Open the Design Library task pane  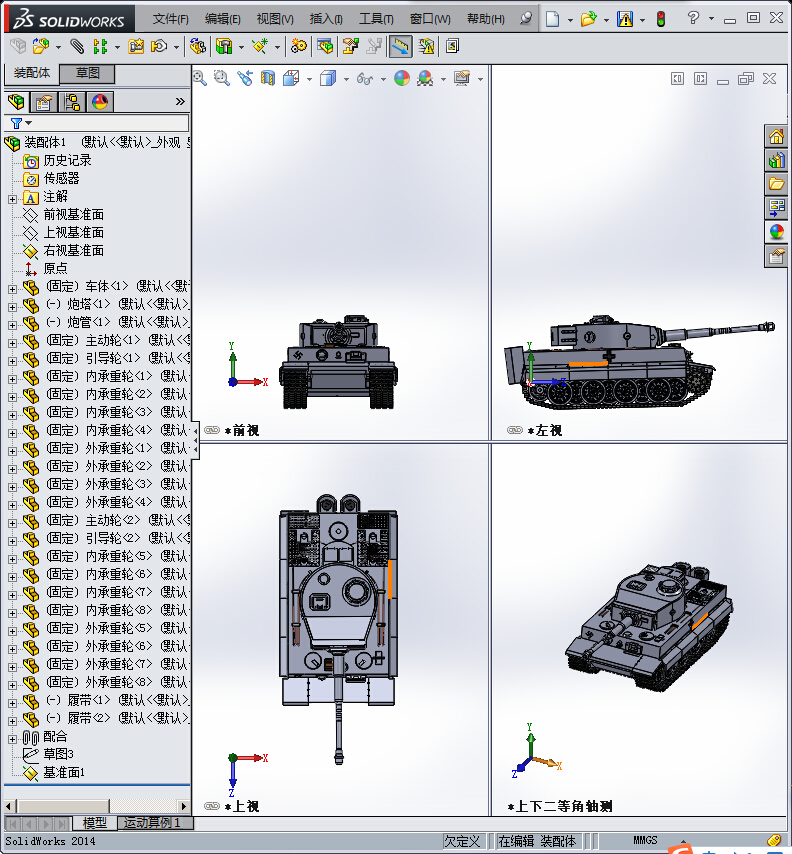point(776,160)
